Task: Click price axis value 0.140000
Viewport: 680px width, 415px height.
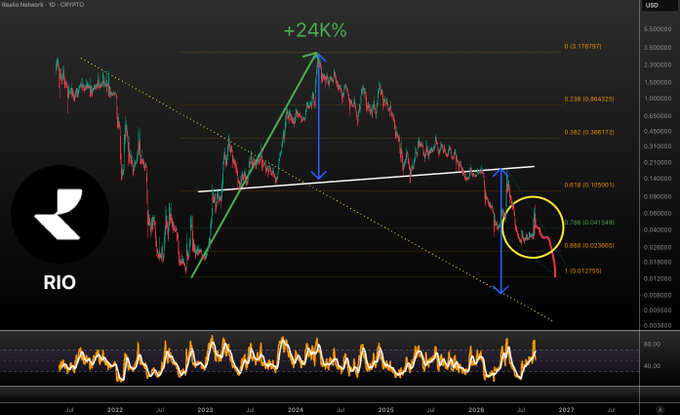Action: pyautogui.click(x=657, y=179)
